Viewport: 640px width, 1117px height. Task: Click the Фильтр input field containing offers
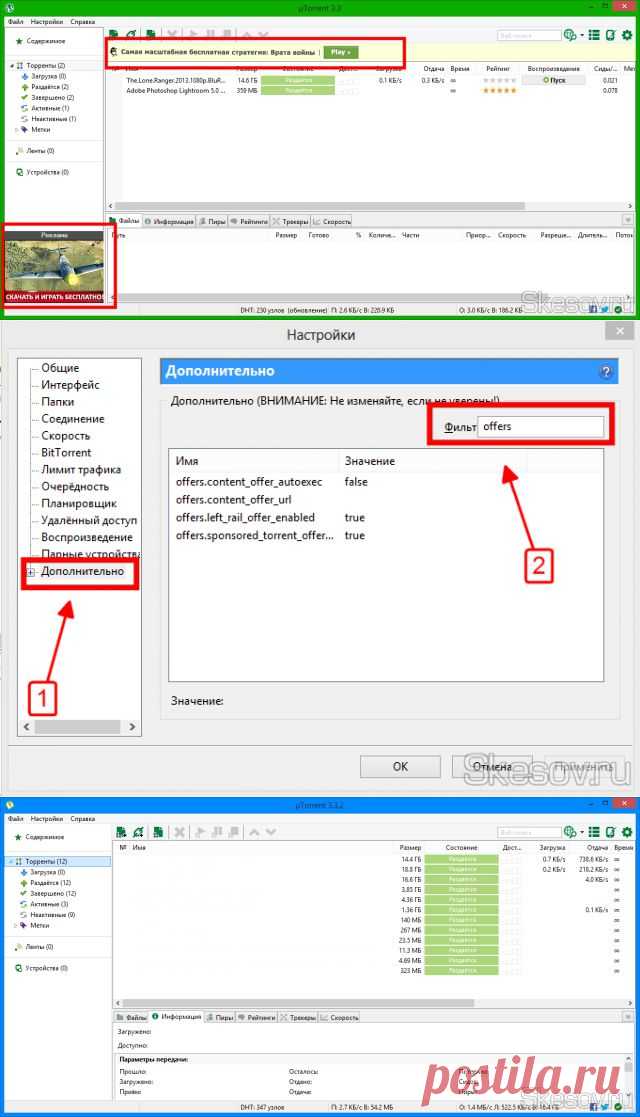540,427
